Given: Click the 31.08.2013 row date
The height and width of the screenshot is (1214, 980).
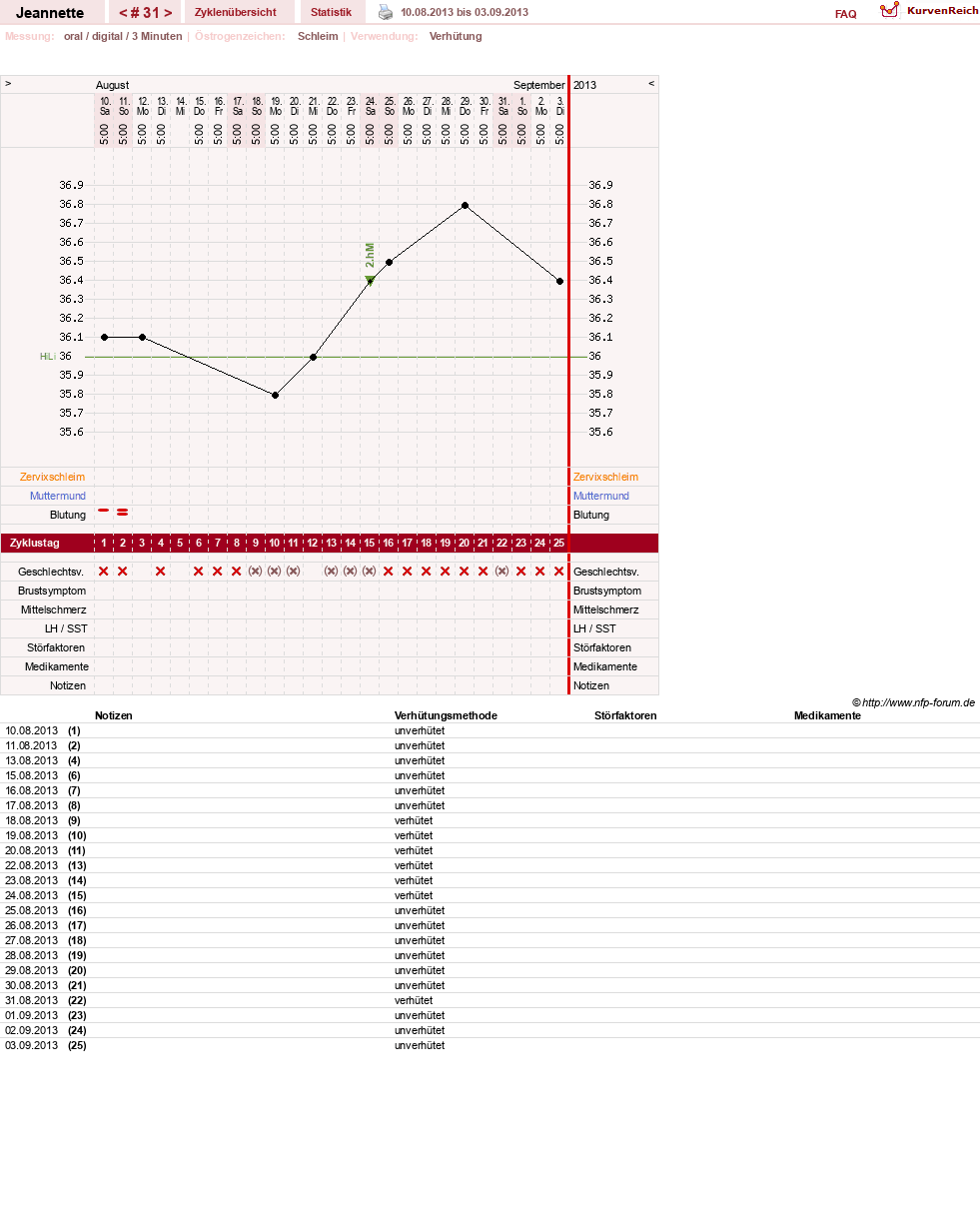Looking at the screenshot, I should 32,1000.
